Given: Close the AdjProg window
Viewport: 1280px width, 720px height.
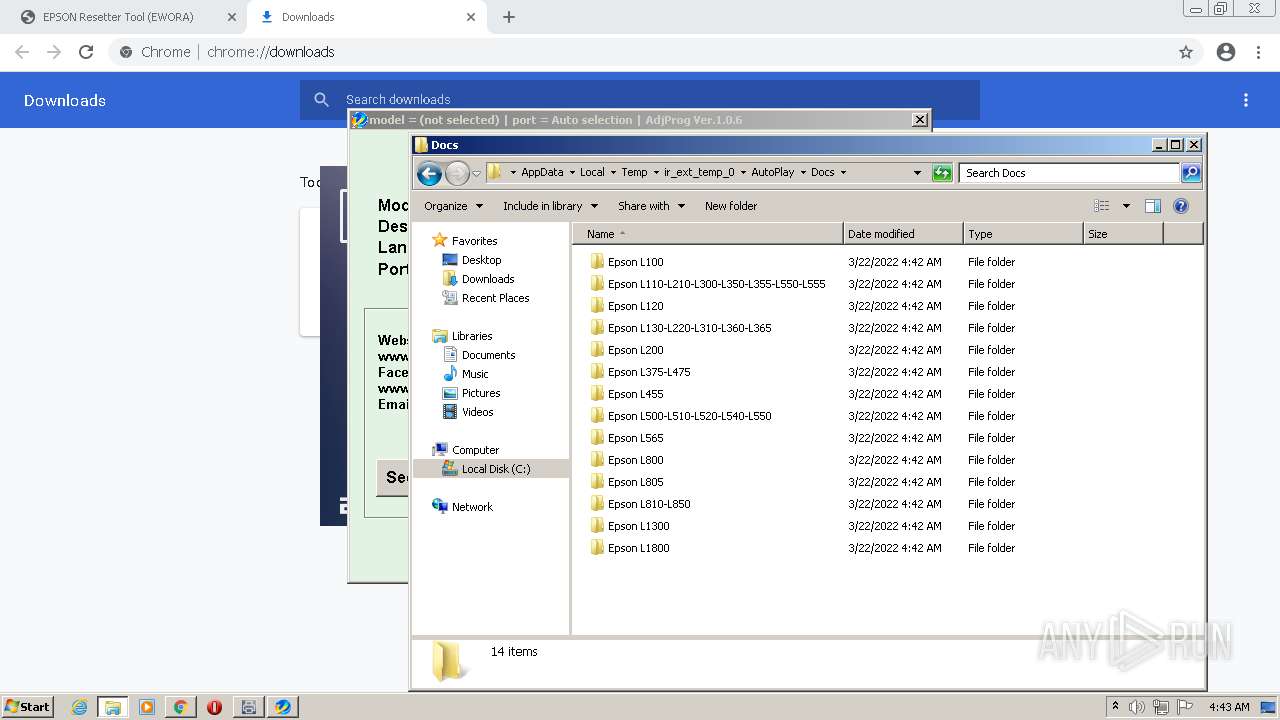Looking at the screenshot, I should pyautogui.click(x=920, y=120).
